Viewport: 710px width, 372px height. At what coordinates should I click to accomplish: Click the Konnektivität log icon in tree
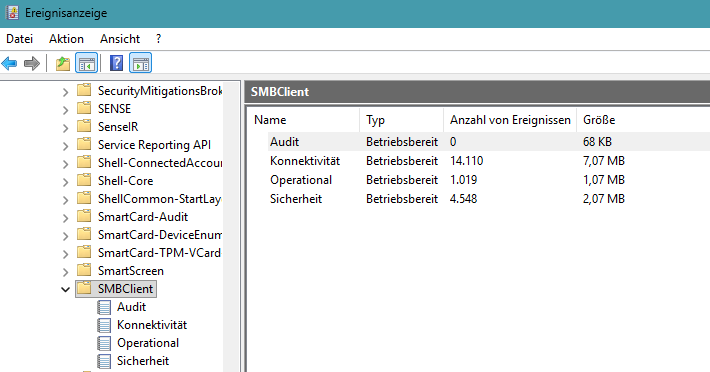pyautogui.click(x=104, y=325)
